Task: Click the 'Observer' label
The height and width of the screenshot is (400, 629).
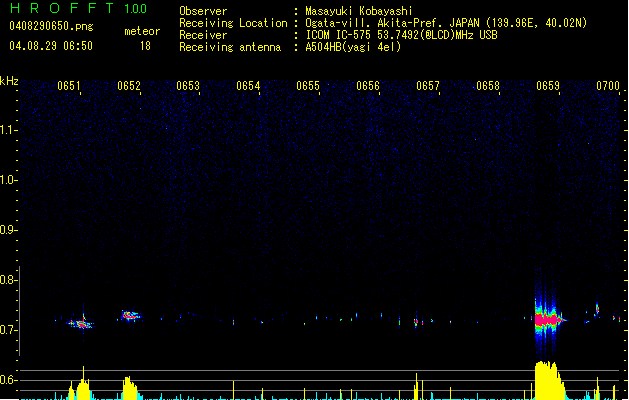Action: coord(203,11)
